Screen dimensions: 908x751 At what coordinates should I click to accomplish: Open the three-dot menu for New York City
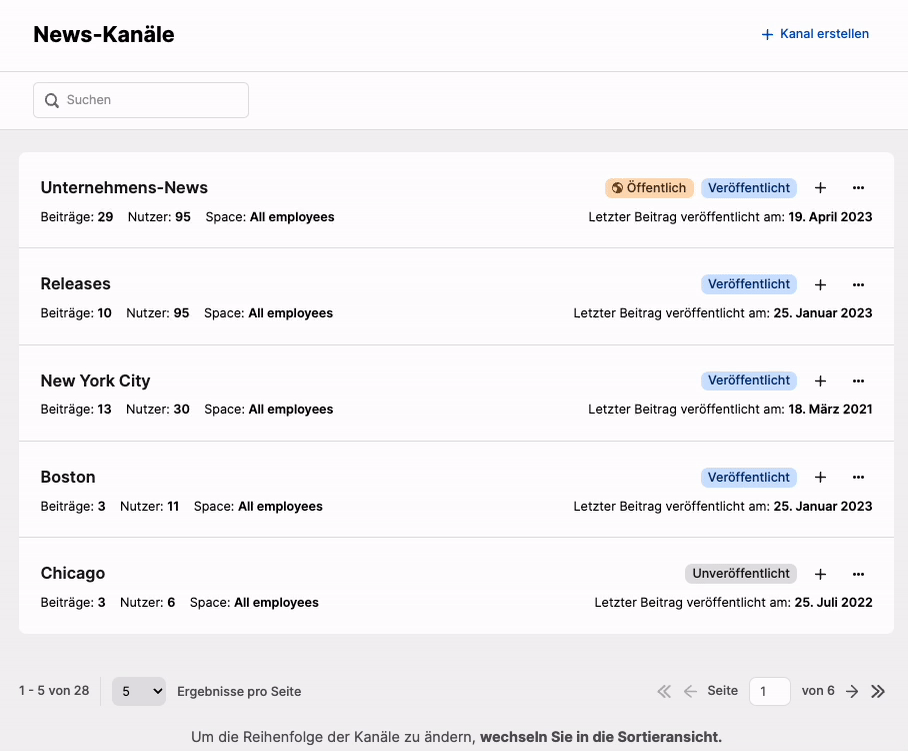(858, 380)
